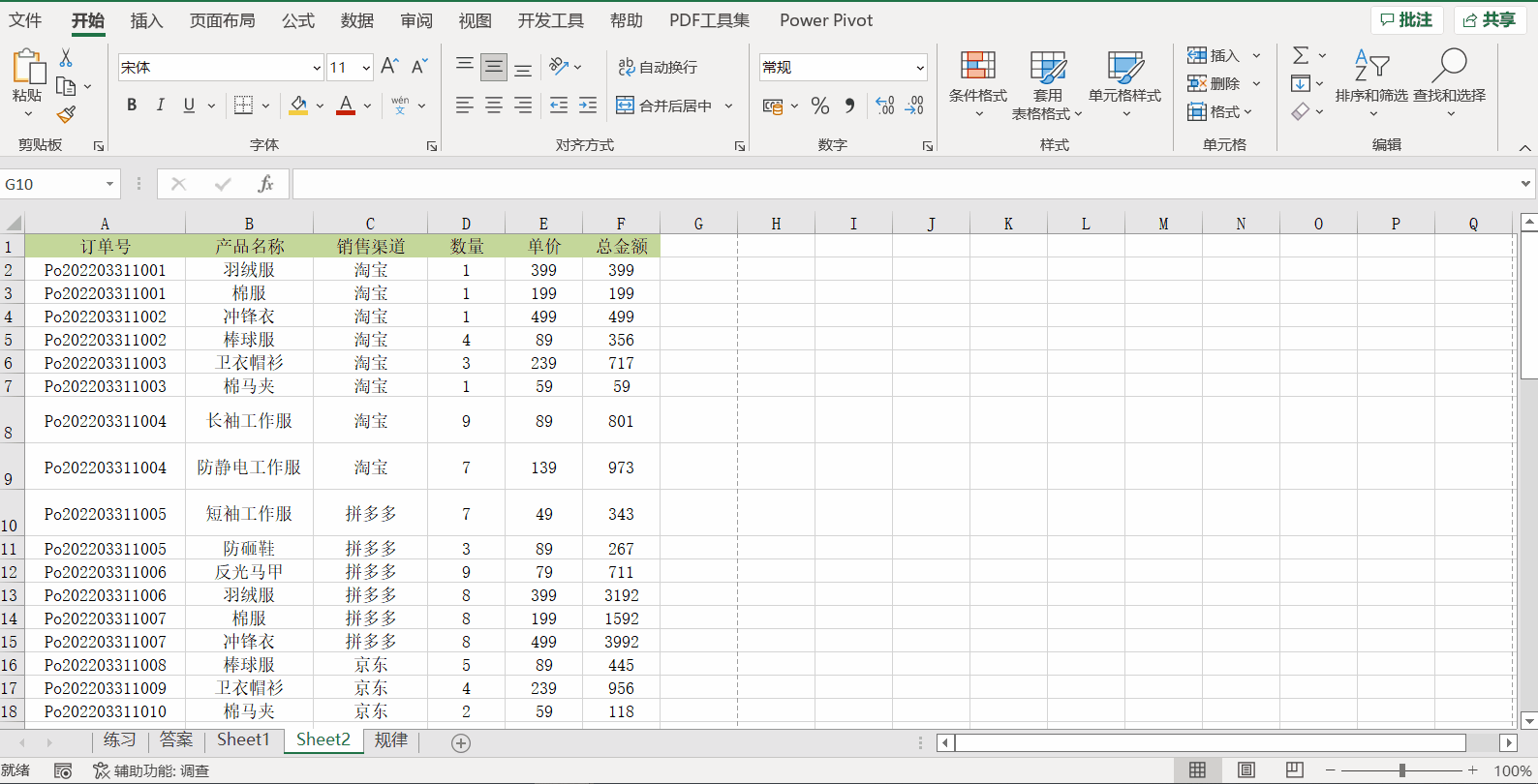The image size is (1538, 784).
Task: Click the Cut scissors icon
Action: pyautogui.click(x=66, y=58)
